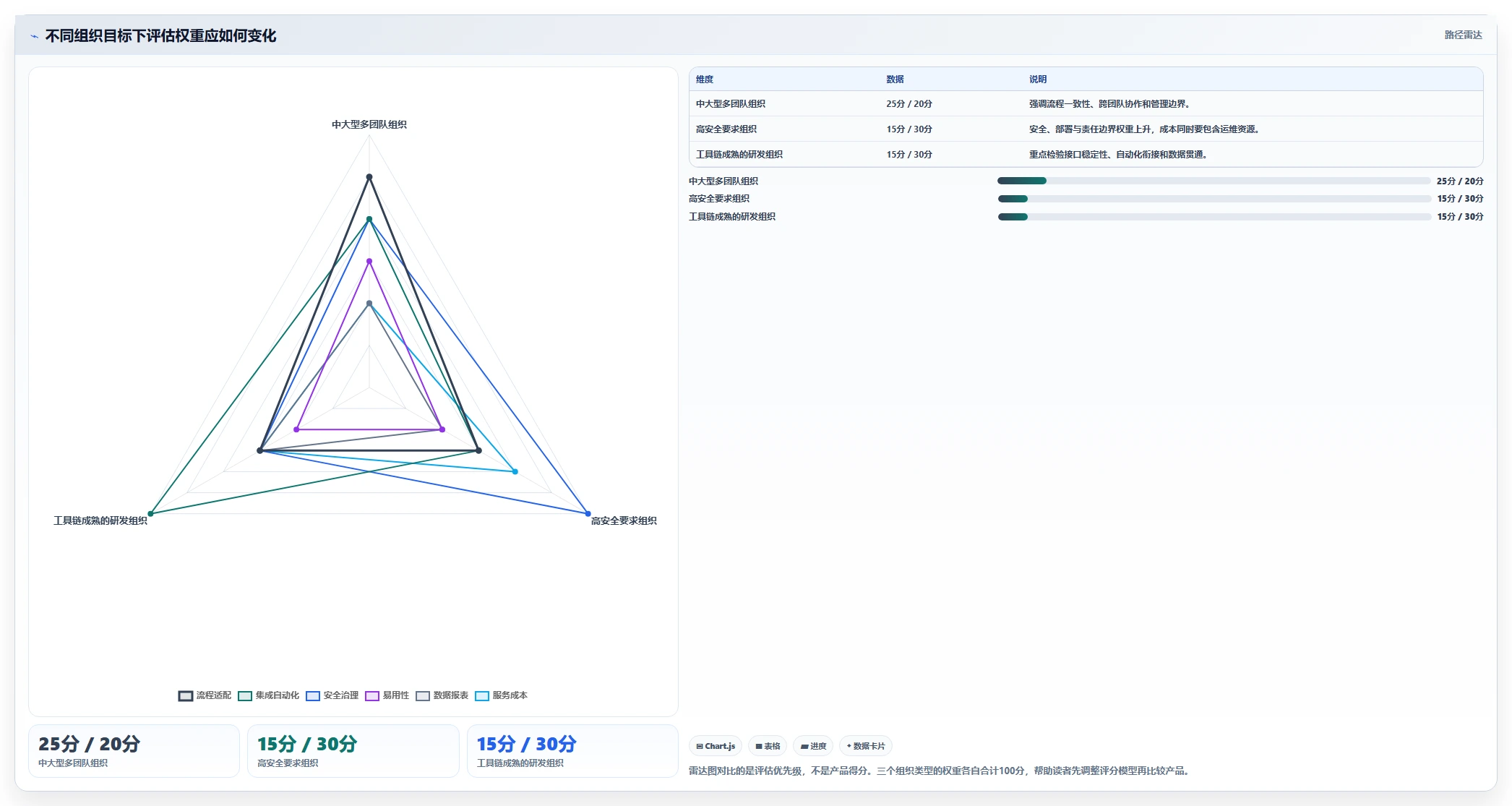The image size is (1512, 806).
Task: Click the 路径雷达 label in header
Action: [x=1463, y=35]
